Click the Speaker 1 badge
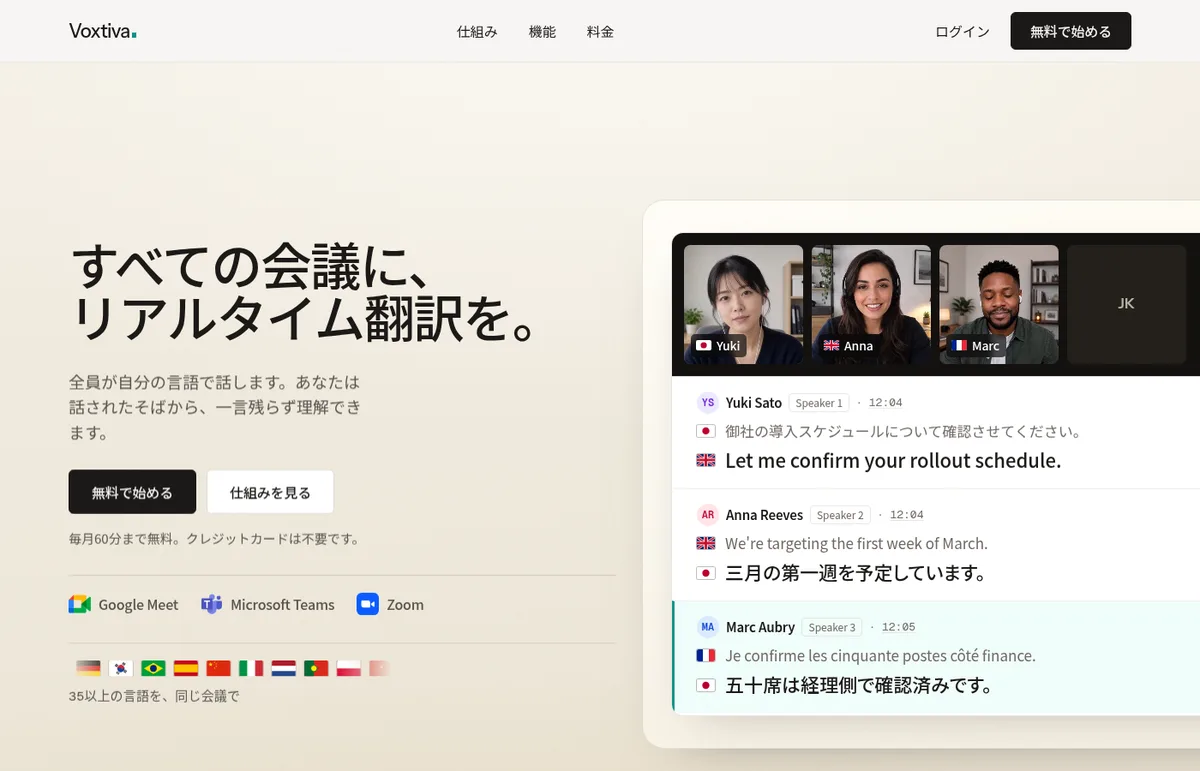Image resolution: width=1200 pixels, height=771 pixels. click(819, 403)
